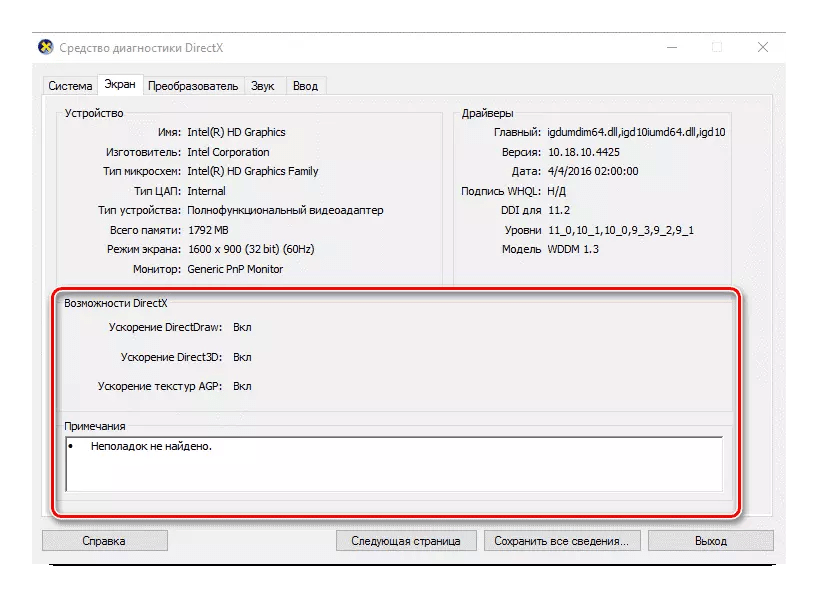Image resolution: width=818 pixels, height=596 pixels.
Task: Minimize the DirectX diagnostic window
Action: 670,47
